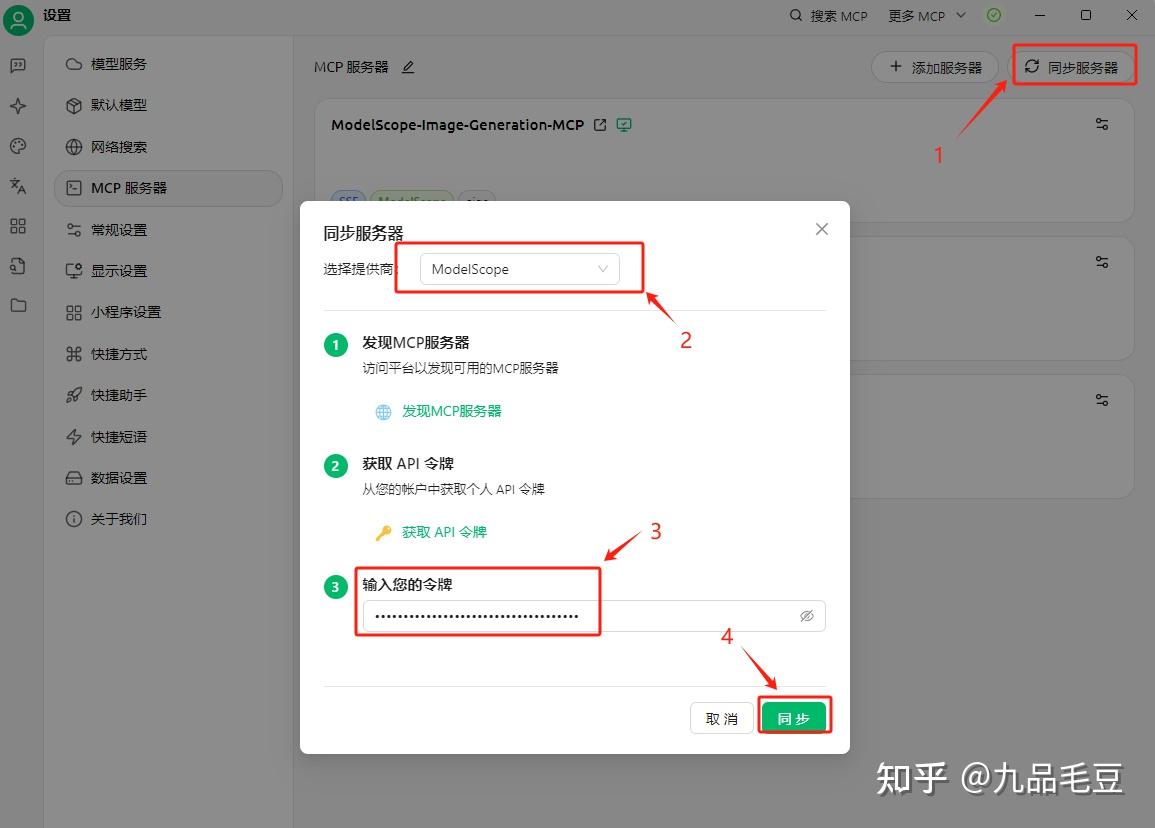Open the 发现MCP服务器 link
Screen dimensions: 1155x828
[x=451, y=411]
